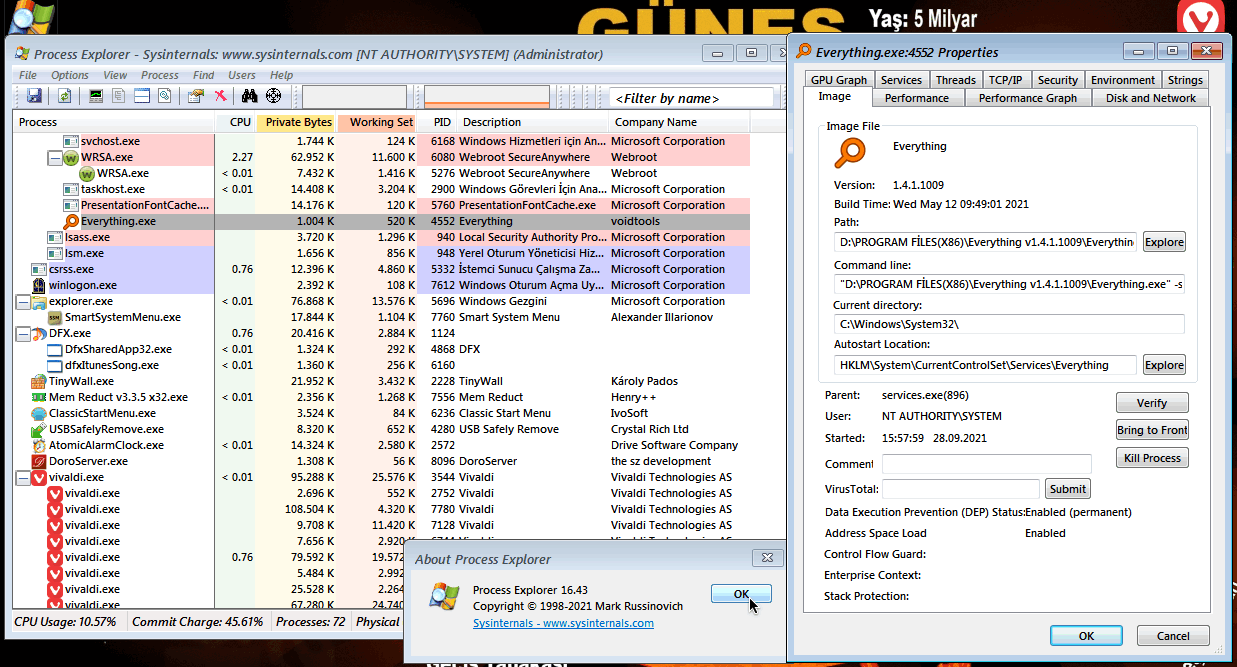Click the red X Kill Process toolbar icon
Image resolution: width=1237 pixels, height=667 pixels.
(x=220, y=96)
